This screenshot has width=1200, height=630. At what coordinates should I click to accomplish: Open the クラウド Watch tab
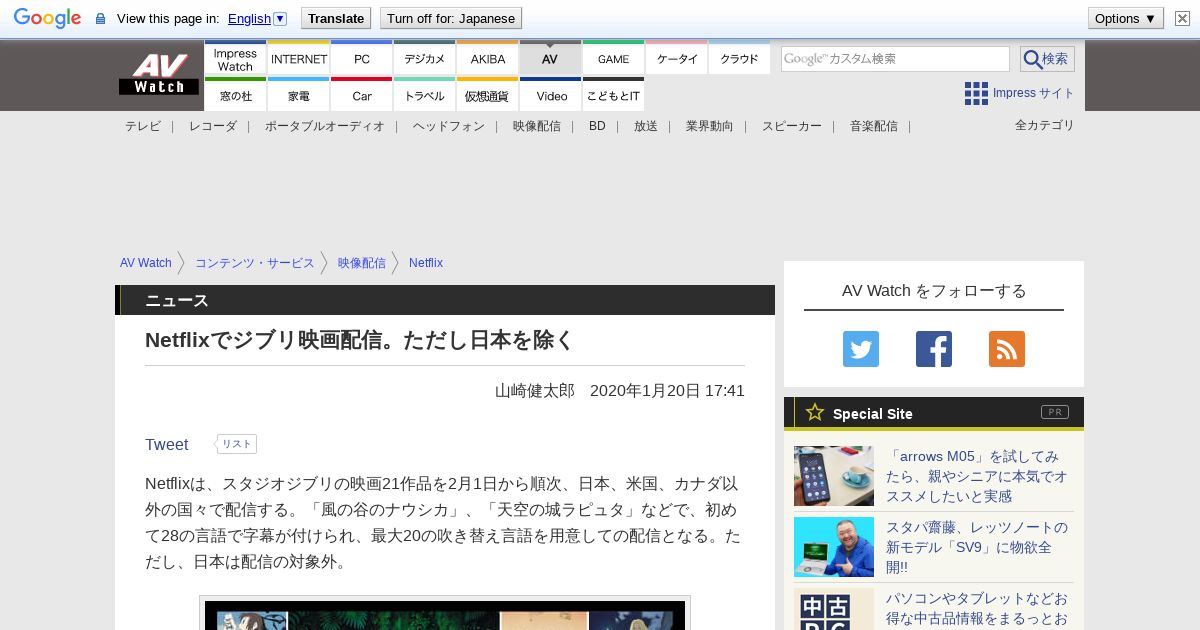point(739,59)
